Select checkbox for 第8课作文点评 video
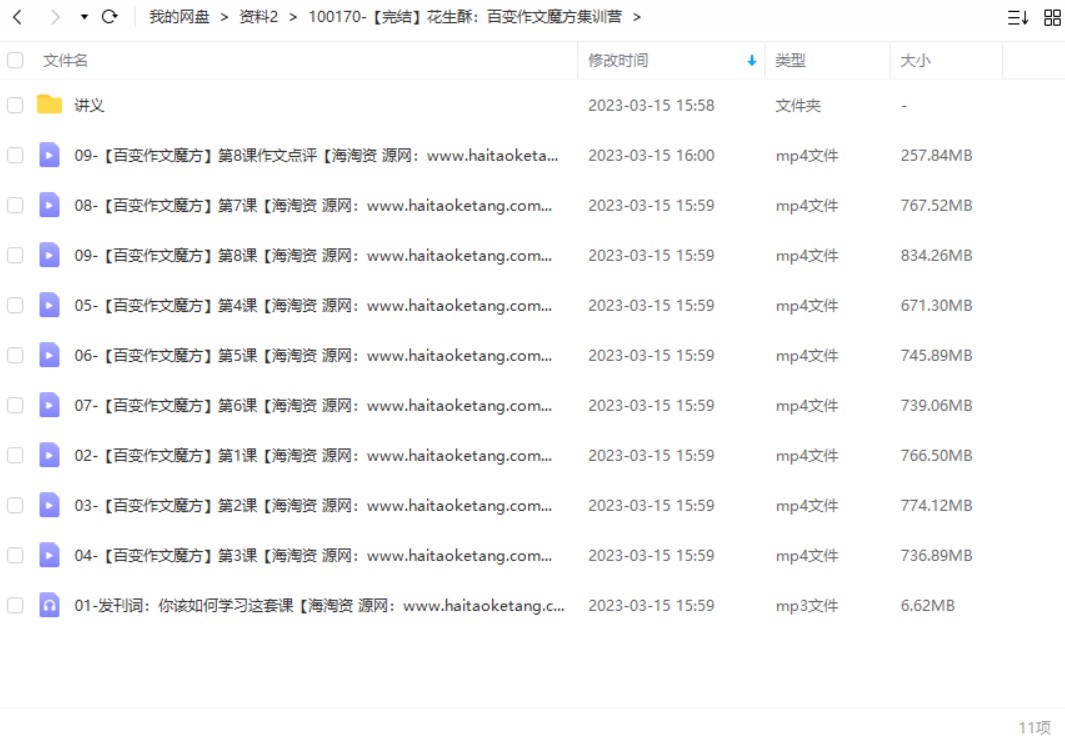The width and height of the screenshot is (1065, 746). coord(15,156)
